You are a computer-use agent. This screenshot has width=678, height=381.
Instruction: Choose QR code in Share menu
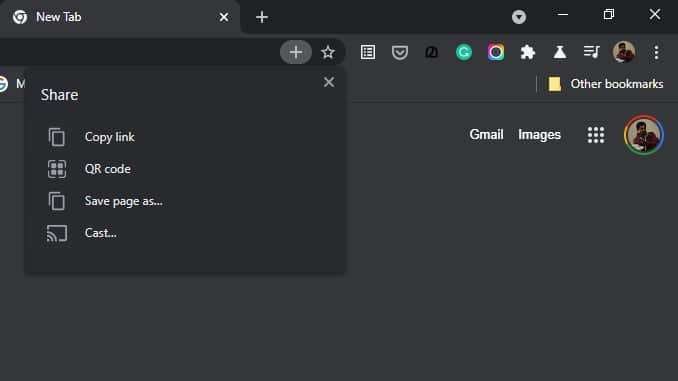(x=186, y=169)
